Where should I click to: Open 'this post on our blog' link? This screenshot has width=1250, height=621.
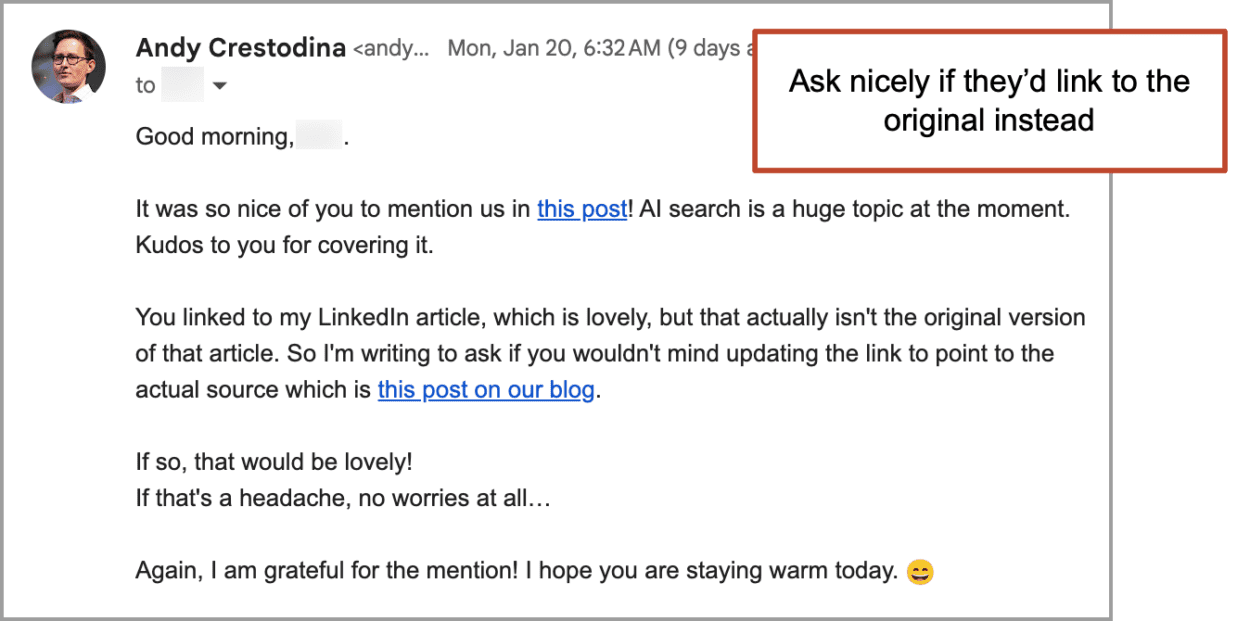[486, 389]
